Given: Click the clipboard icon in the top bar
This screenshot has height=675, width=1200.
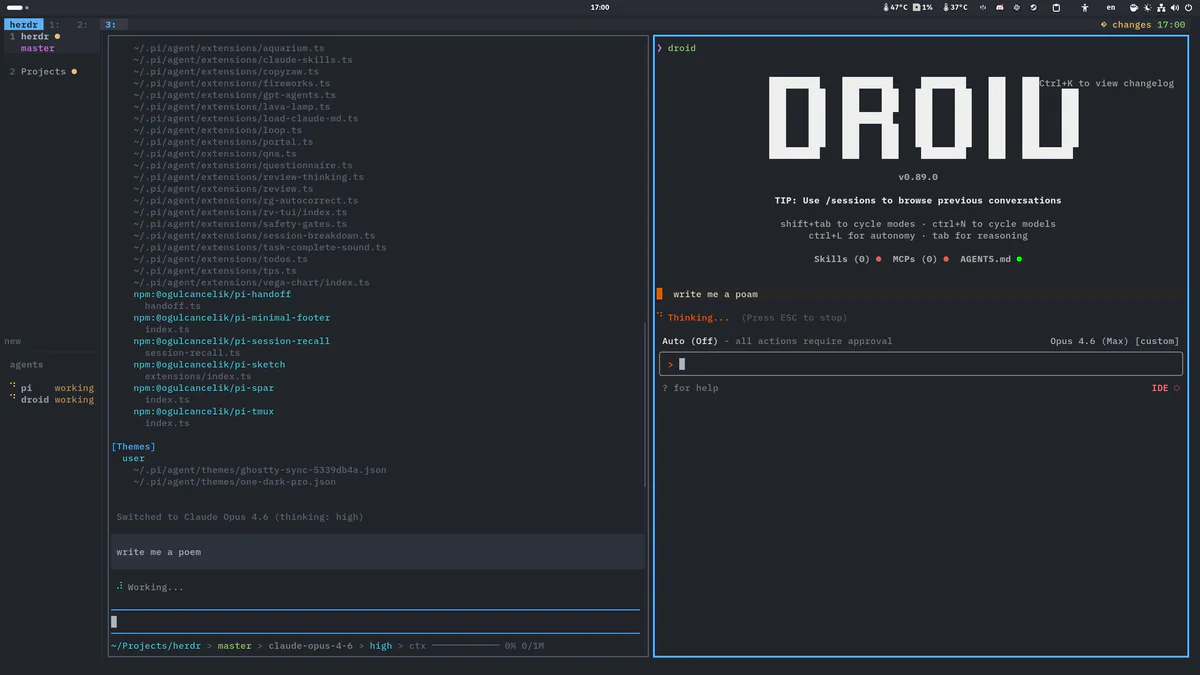Looking at the screenshot, I should 1056,8.
